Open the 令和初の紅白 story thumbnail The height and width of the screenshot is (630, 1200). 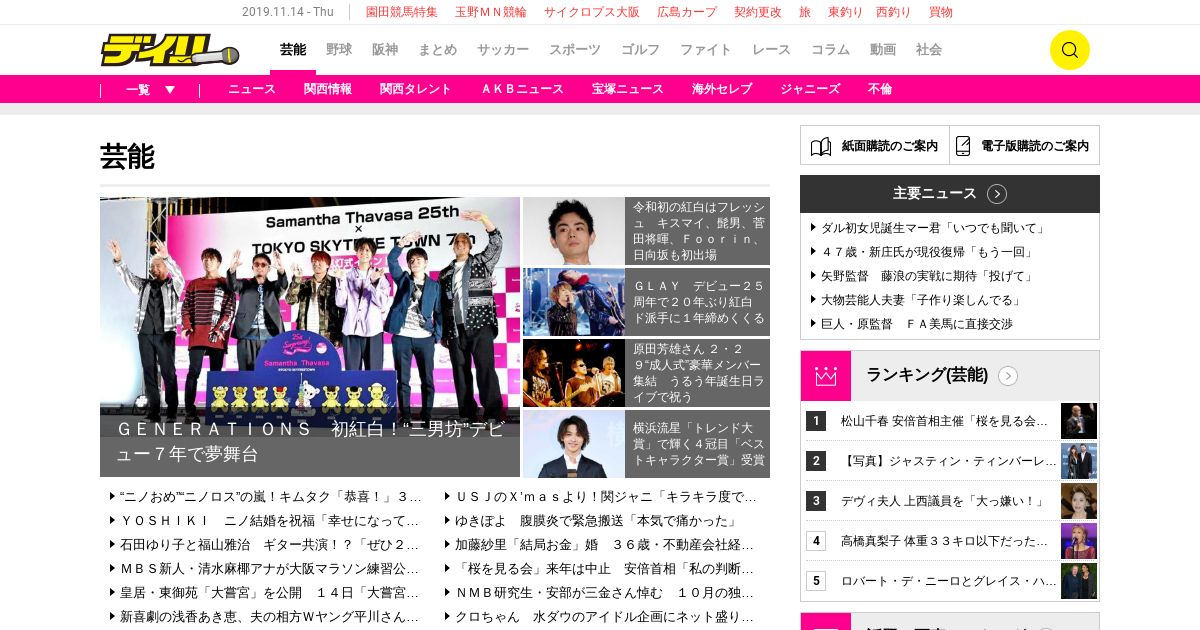(x=574, y=231)
